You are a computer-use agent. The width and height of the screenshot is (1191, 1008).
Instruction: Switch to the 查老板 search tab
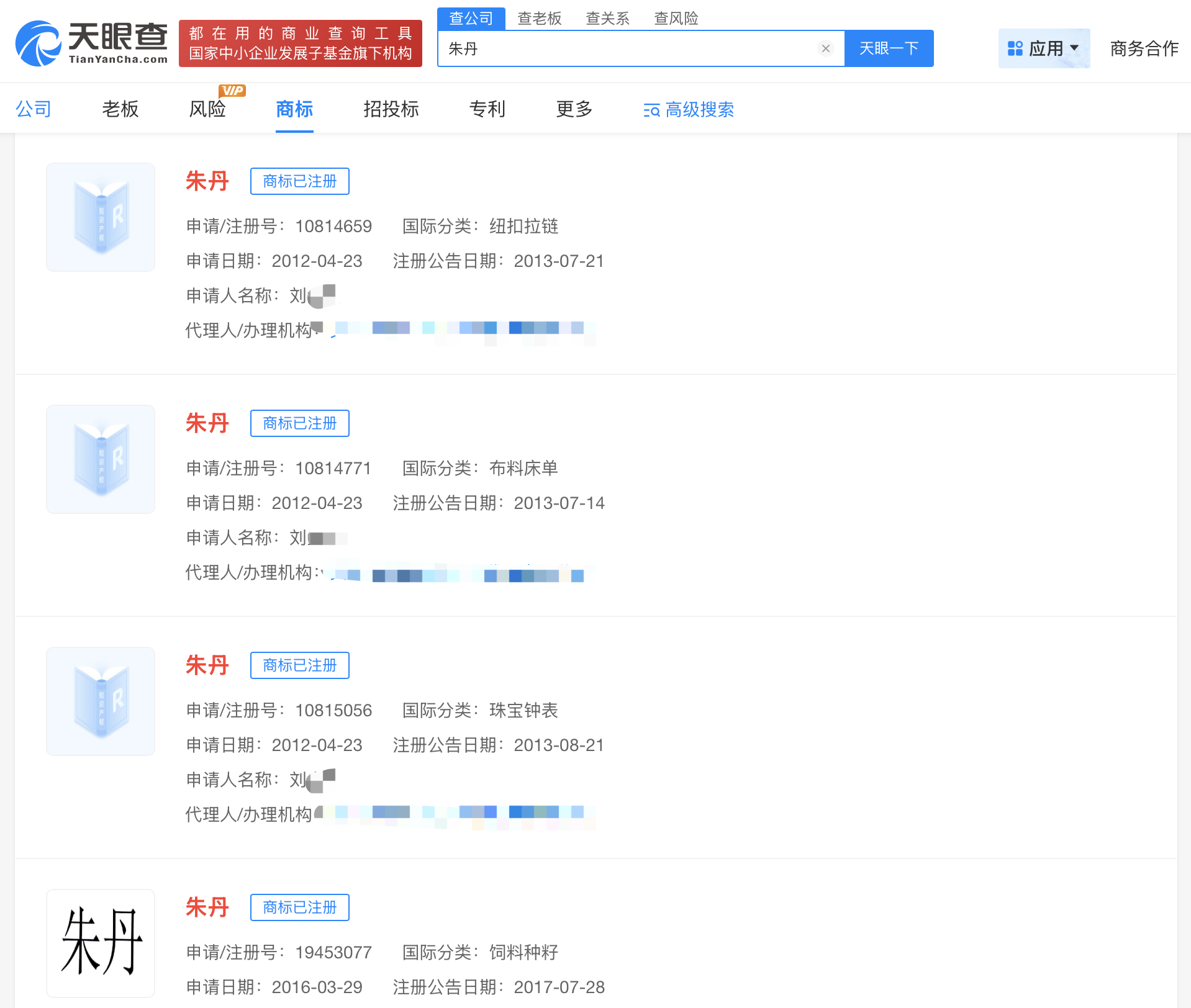click(x=539, y=19)
